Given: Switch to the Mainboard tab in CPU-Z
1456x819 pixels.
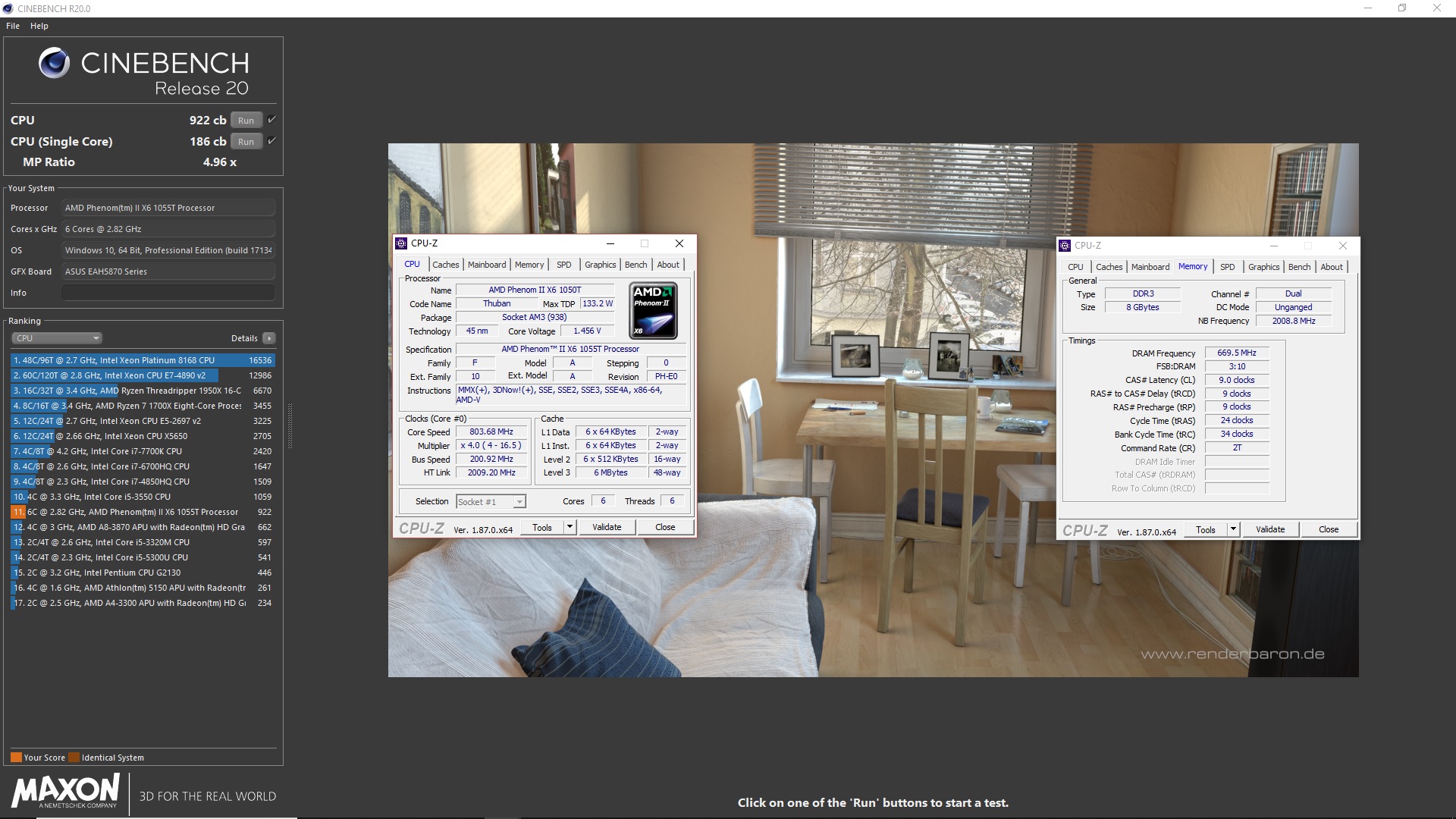Looking at the screenshot, I should [486, 265].
